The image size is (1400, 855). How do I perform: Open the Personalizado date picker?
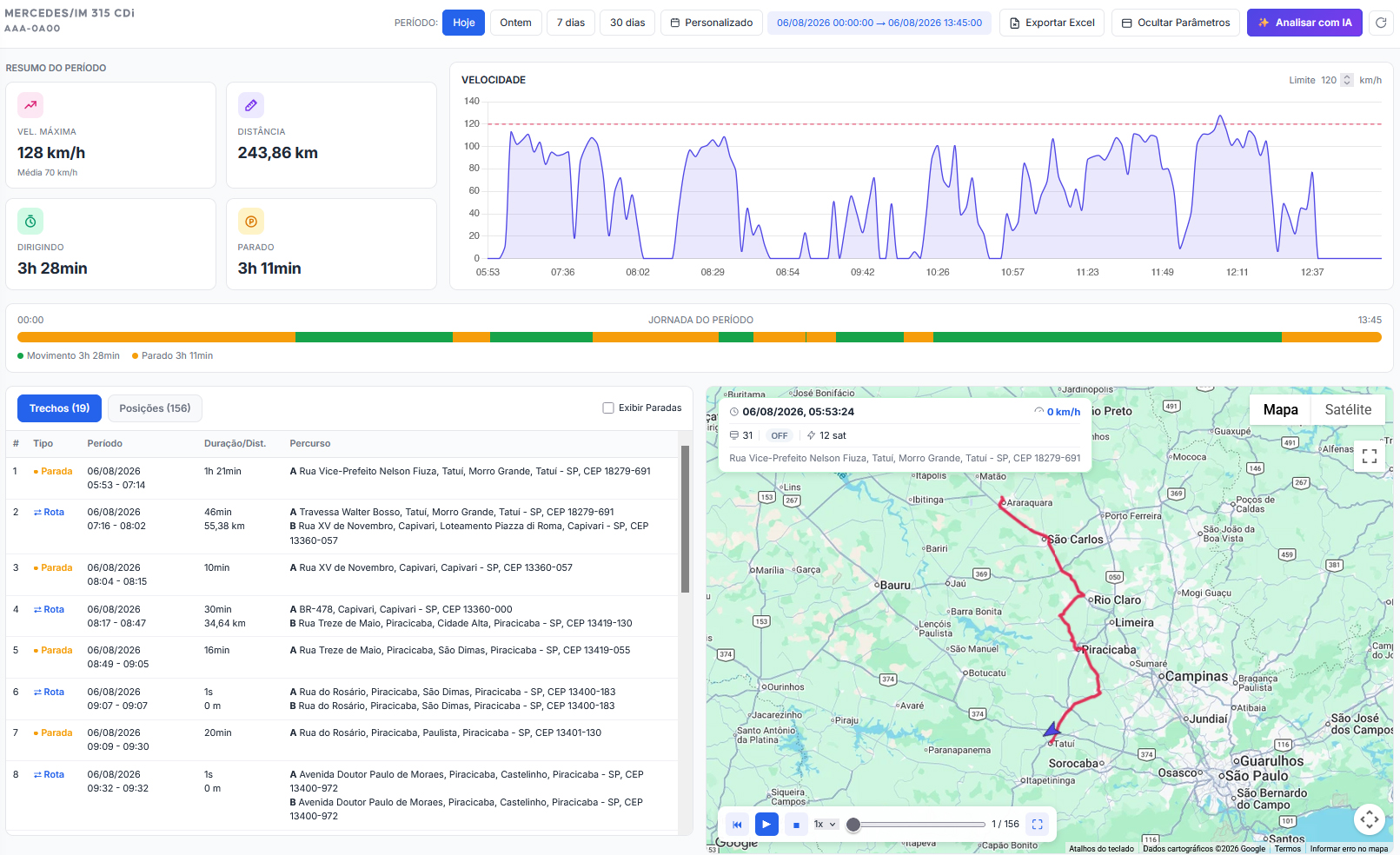click(712, 23)
